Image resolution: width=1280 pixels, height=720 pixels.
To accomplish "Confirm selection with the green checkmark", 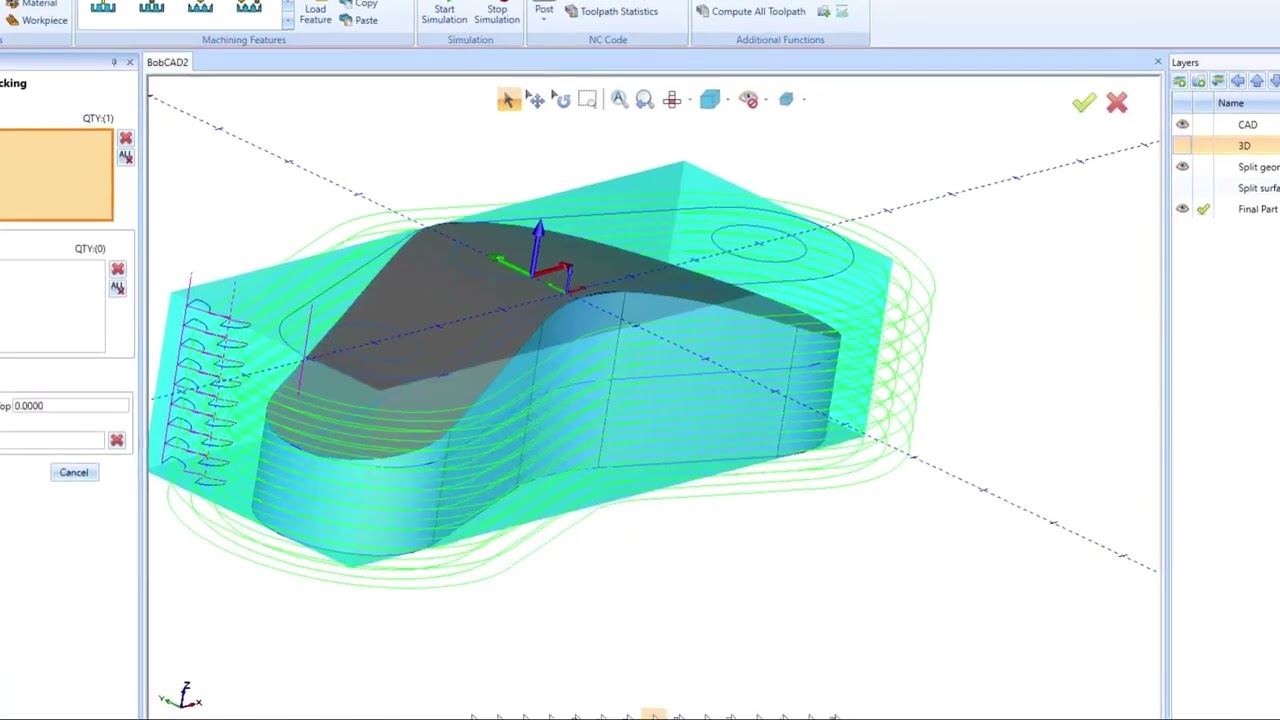I will coord(1084,102).
